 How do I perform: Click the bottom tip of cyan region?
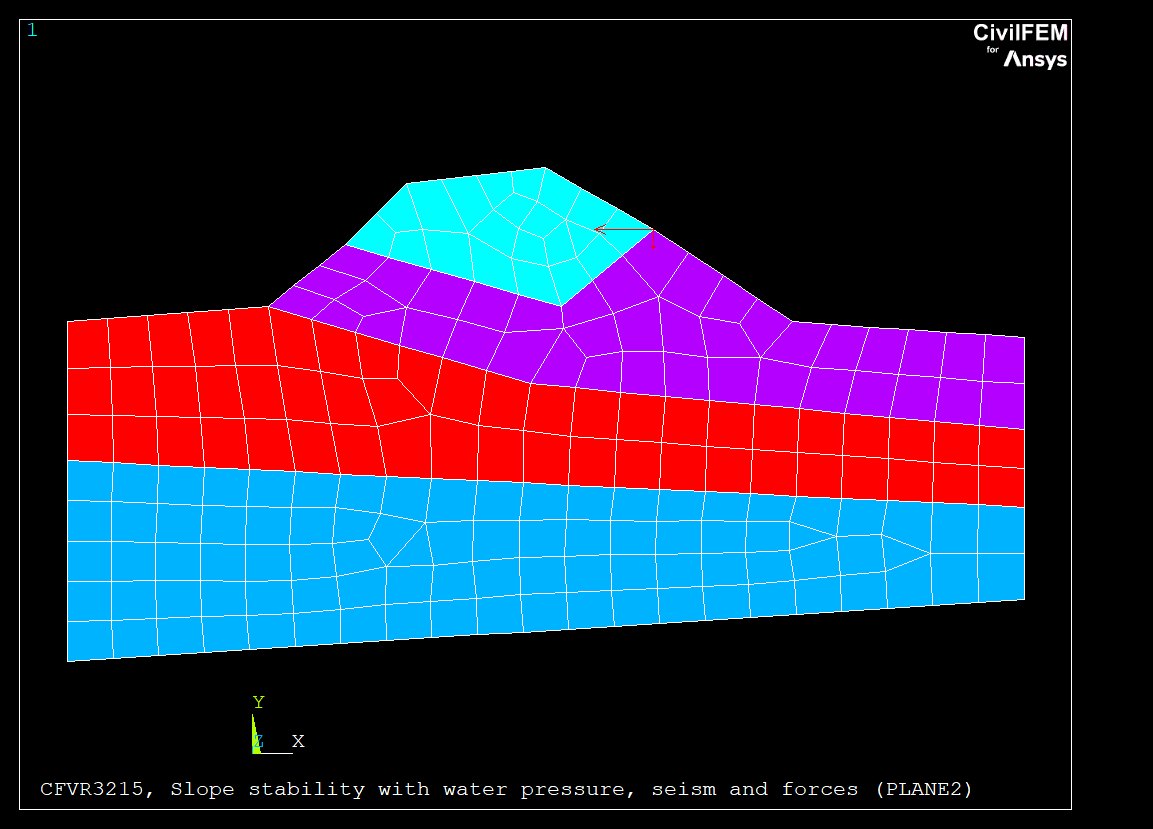tap(561, 305)
